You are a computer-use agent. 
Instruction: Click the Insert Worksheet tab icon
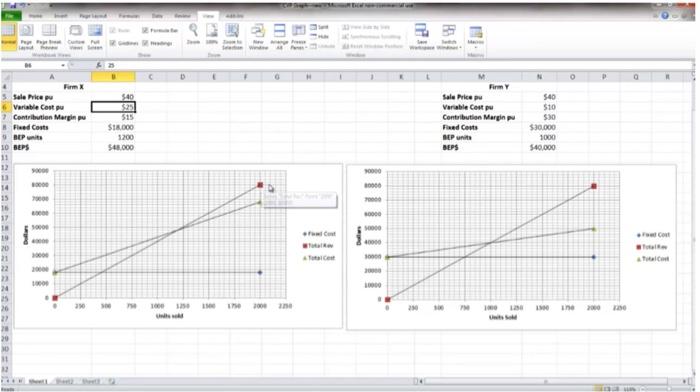click(112, 381)
